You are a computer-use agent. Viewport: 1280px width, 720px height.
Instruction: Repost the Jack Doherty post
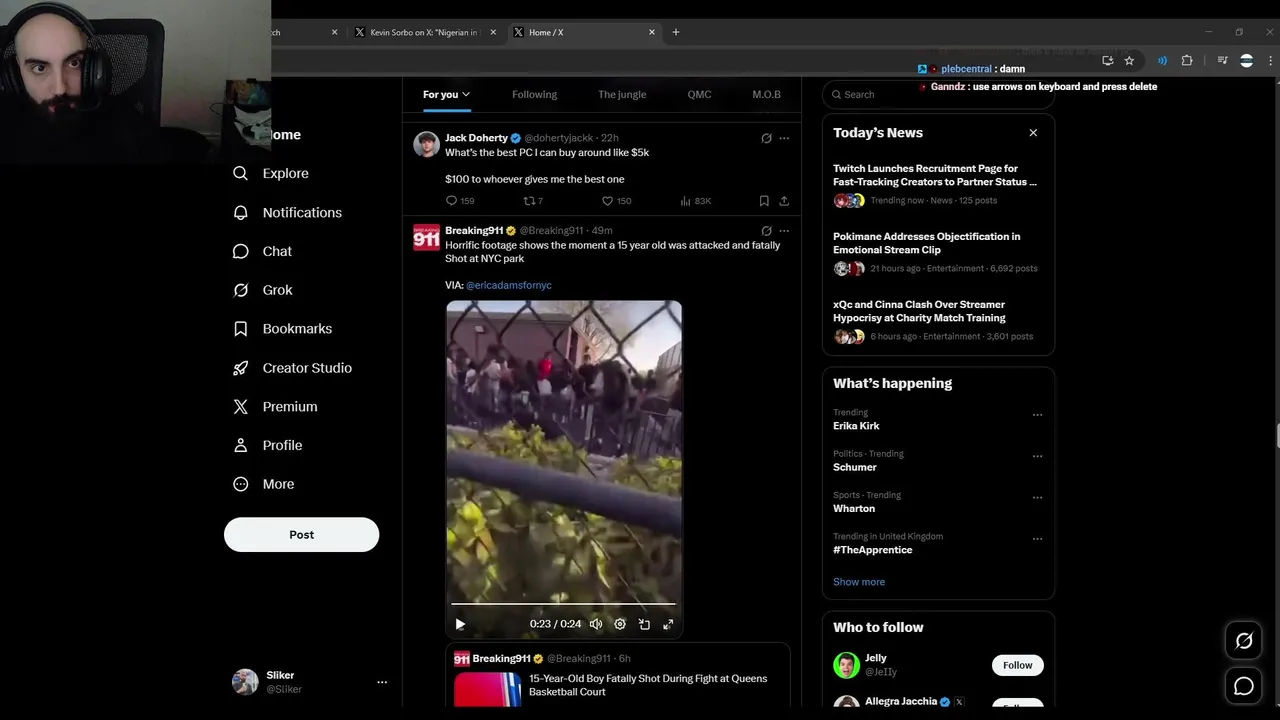530,201
